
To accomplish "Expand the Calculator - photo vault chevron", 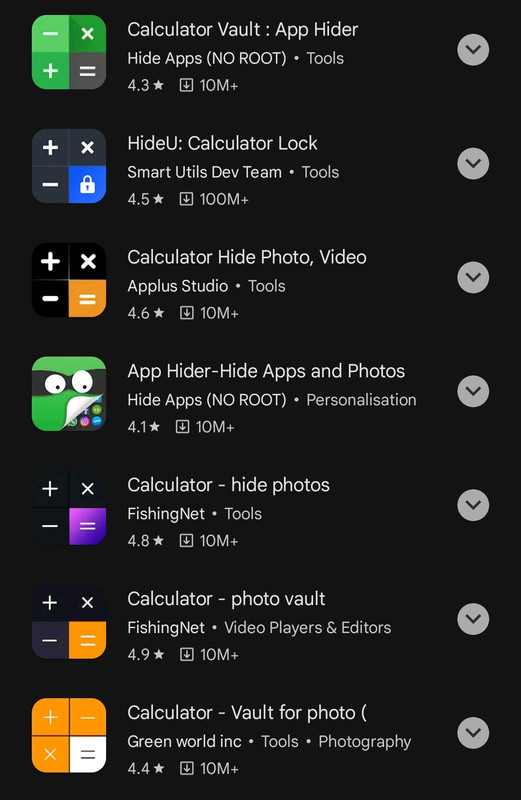I will (x=473, y=619).
